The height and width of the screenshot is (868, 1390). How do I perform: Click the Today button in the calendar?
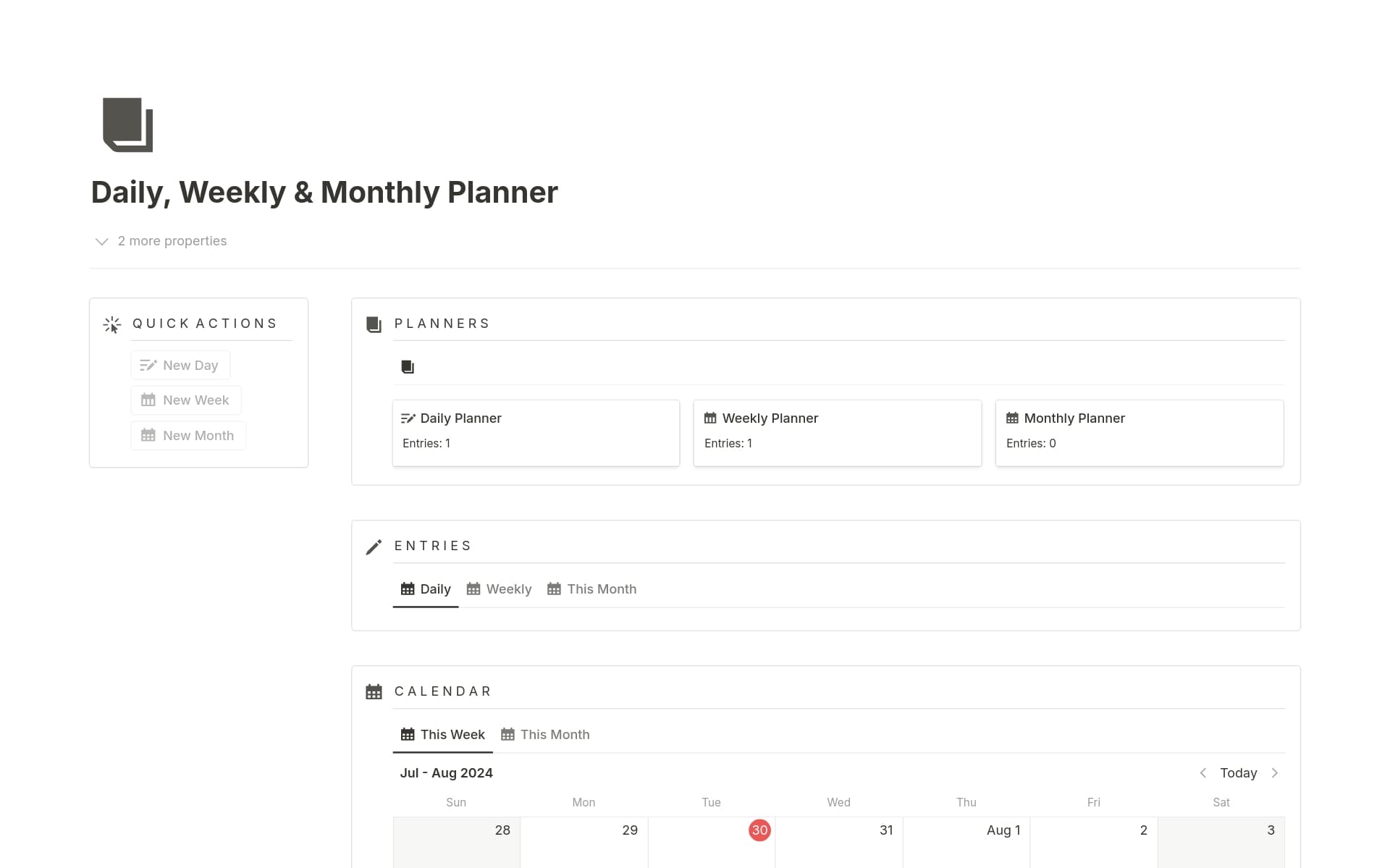tap(1238, 772)
